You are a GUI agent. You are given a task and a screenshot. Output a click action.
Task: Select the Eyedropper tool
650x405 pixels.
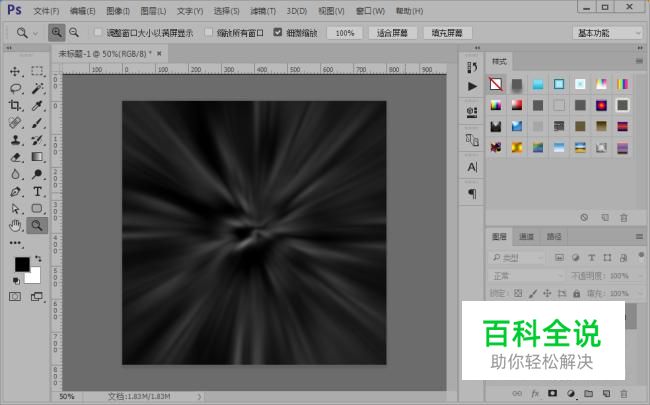pyautogui.click(x=37, y=106)
